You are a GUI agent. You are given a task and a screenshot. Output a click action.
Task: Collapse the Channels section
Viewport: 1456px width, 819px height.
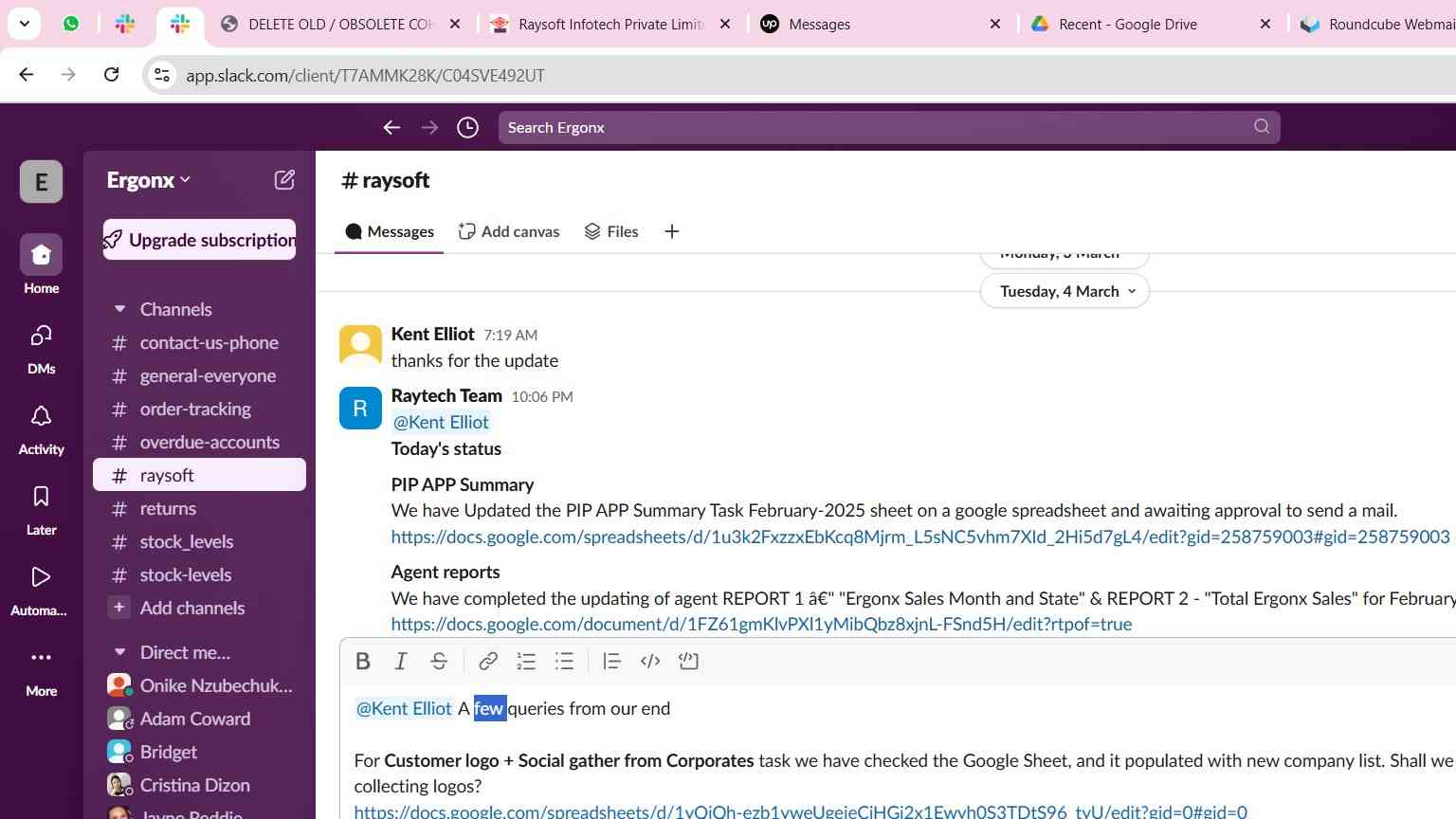point(119,309)
